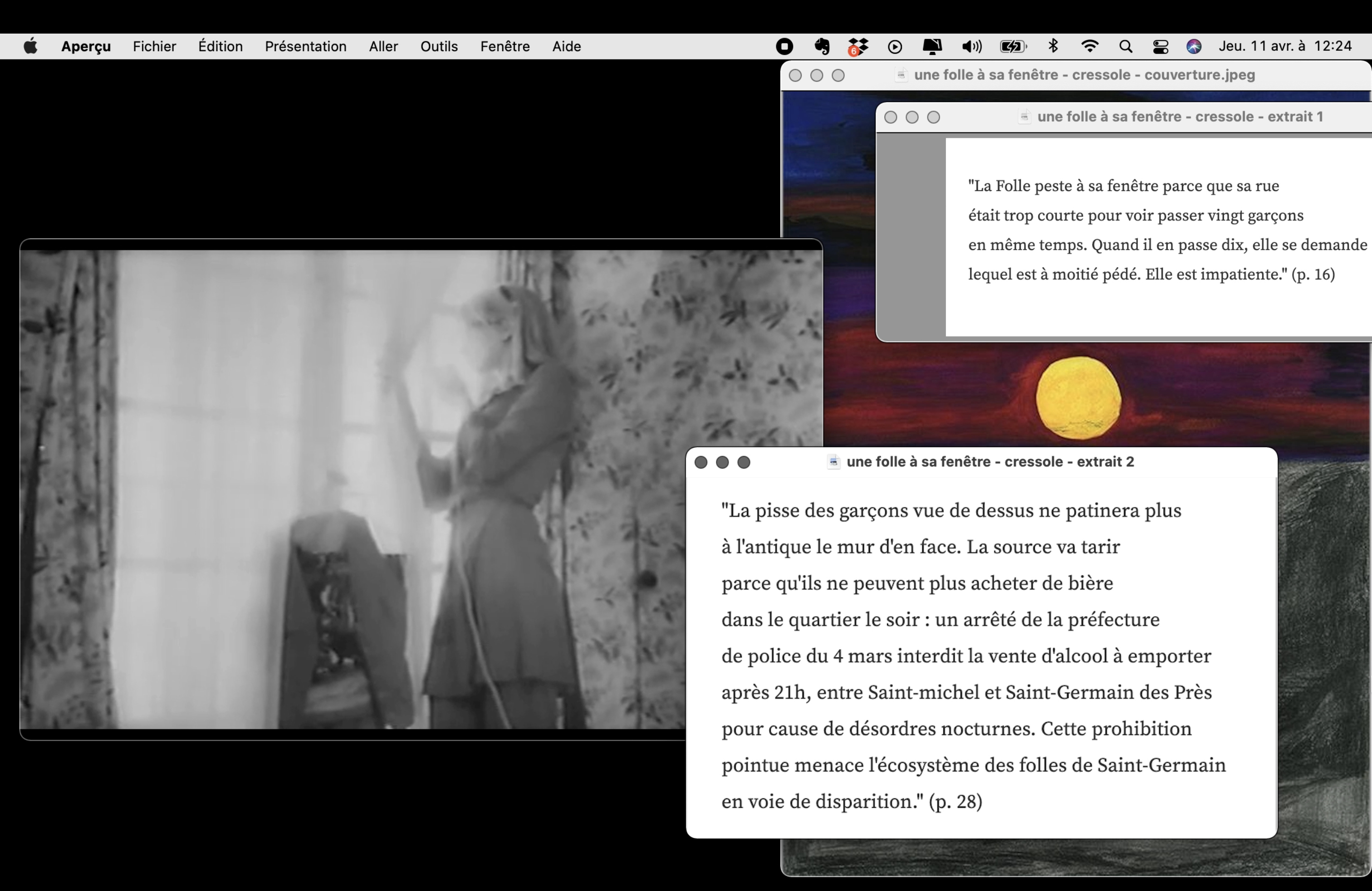Screen dimensions: 1372x891
Task: Open the Fichier menu
Action: tap(154, 46)
